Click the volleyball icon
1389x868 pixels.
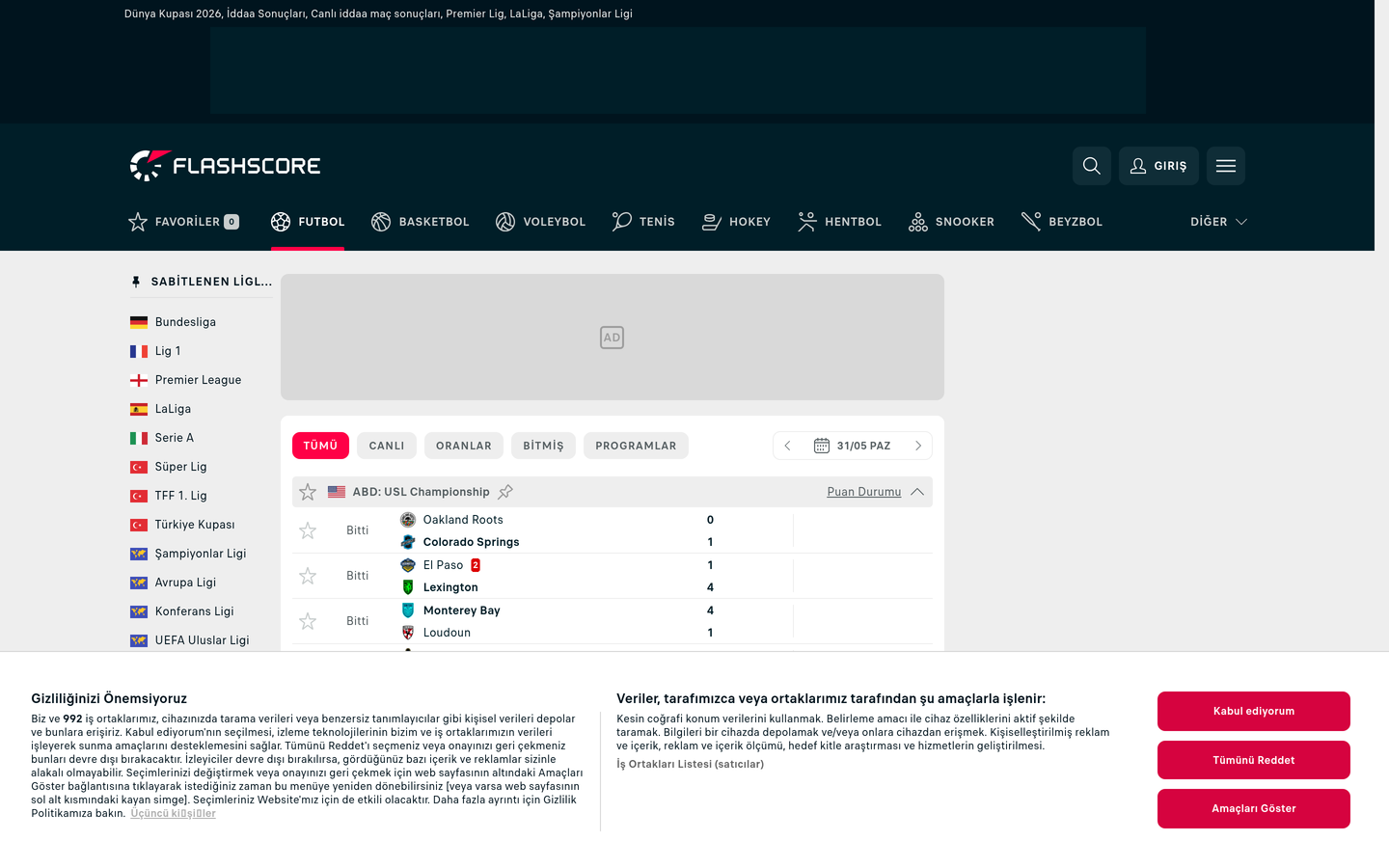click(x=505, y=222)
